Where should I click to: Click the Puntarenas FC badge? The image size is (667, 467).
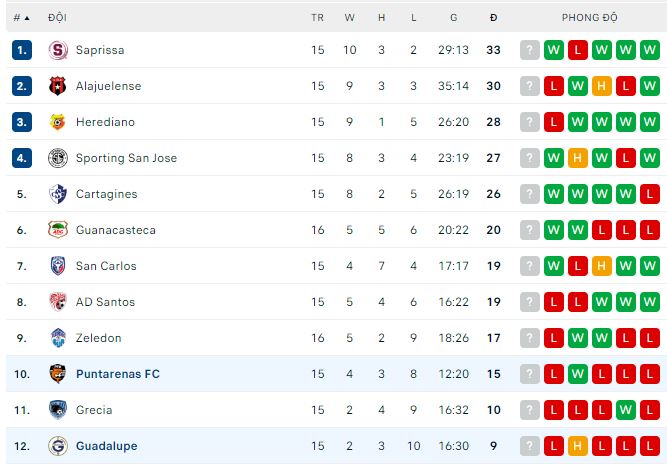[58, 374]
